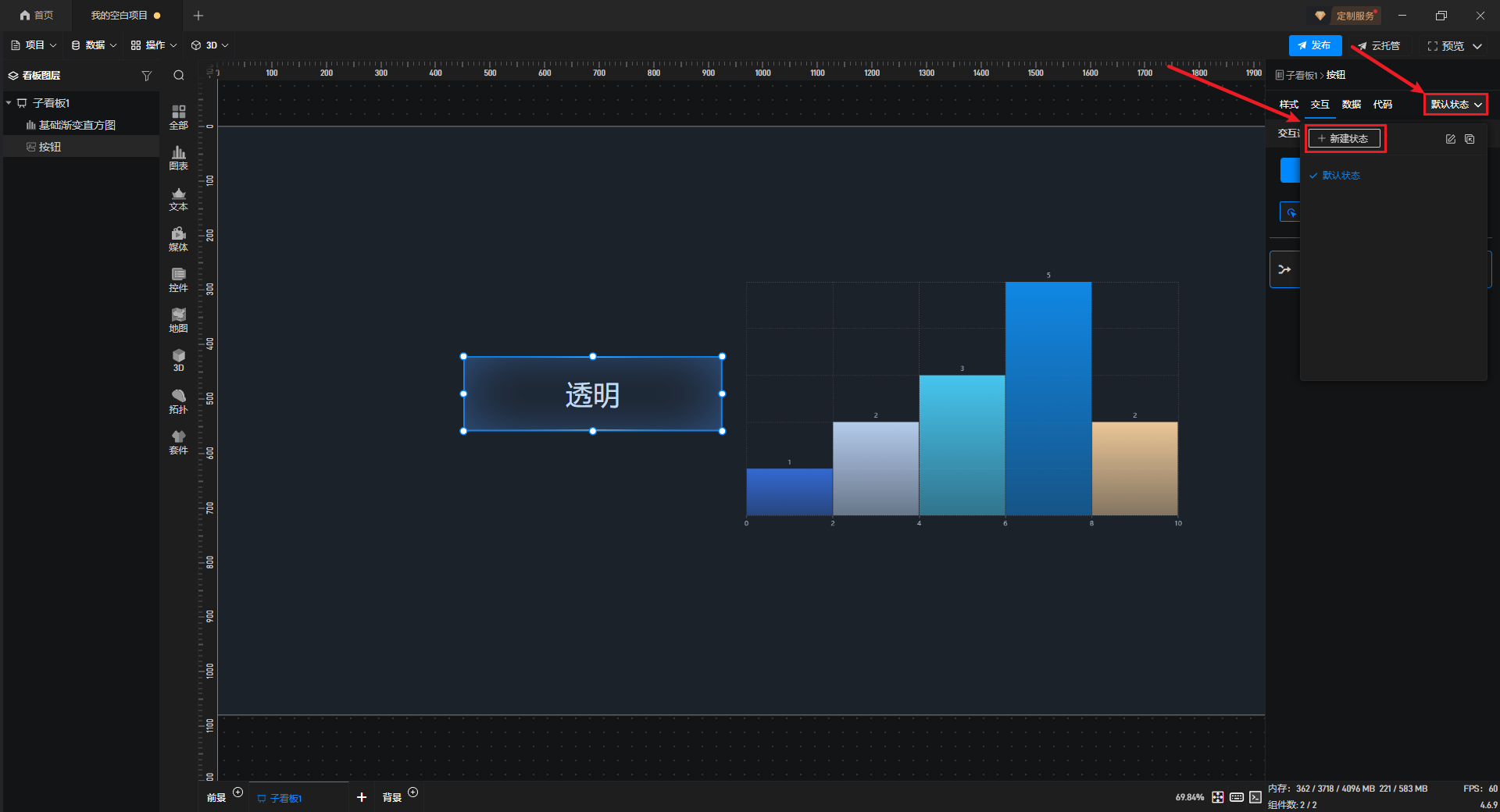Switch to the 样式 style tab

[1288, 105]
